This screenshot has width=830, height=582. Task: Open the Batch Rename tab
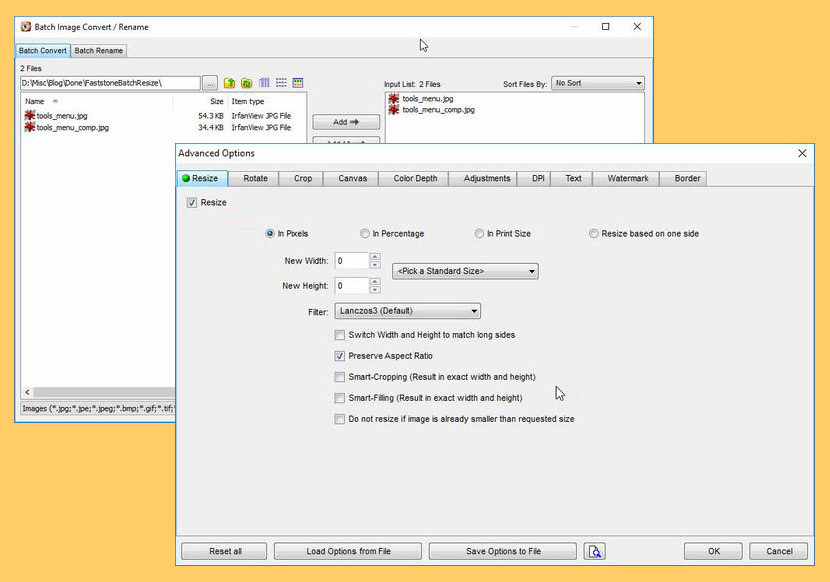tap(98, 51)
